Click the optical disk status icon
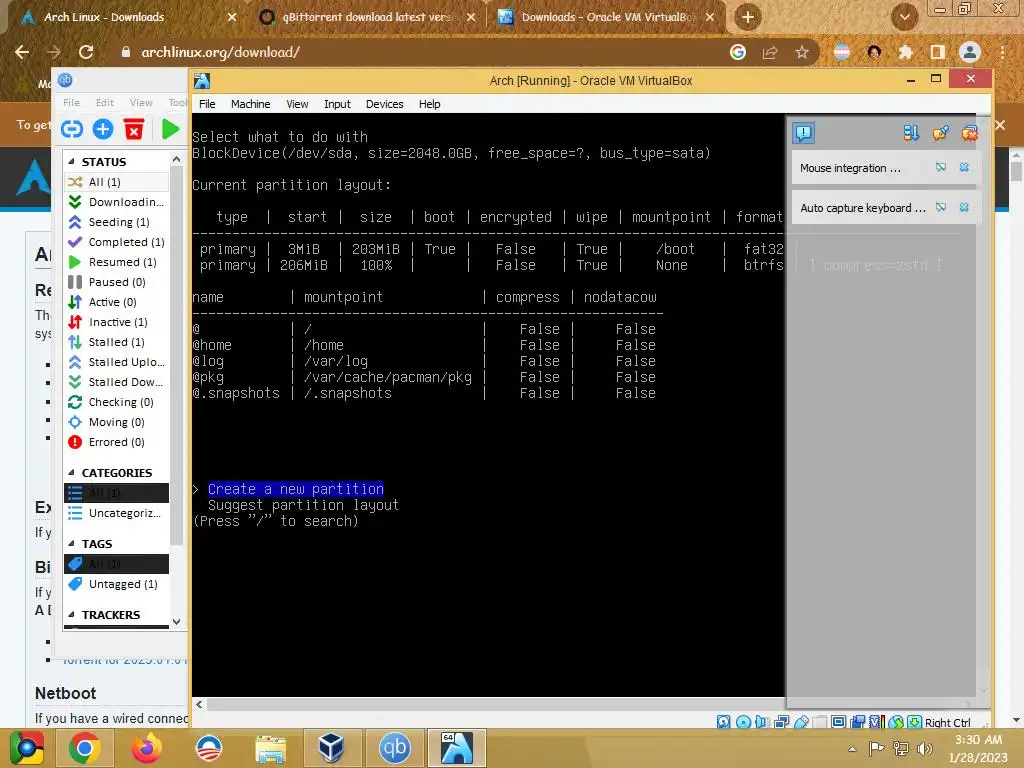This screenshot has height=768, width=1024. (743, 722)
